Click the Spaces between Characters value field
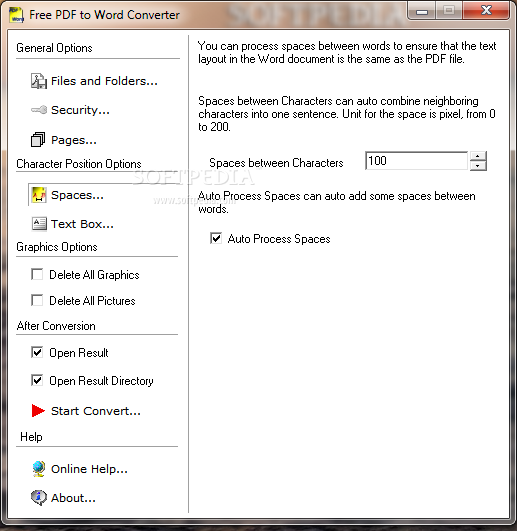Screen dimensions: 517x531 [x=416, y=161]
